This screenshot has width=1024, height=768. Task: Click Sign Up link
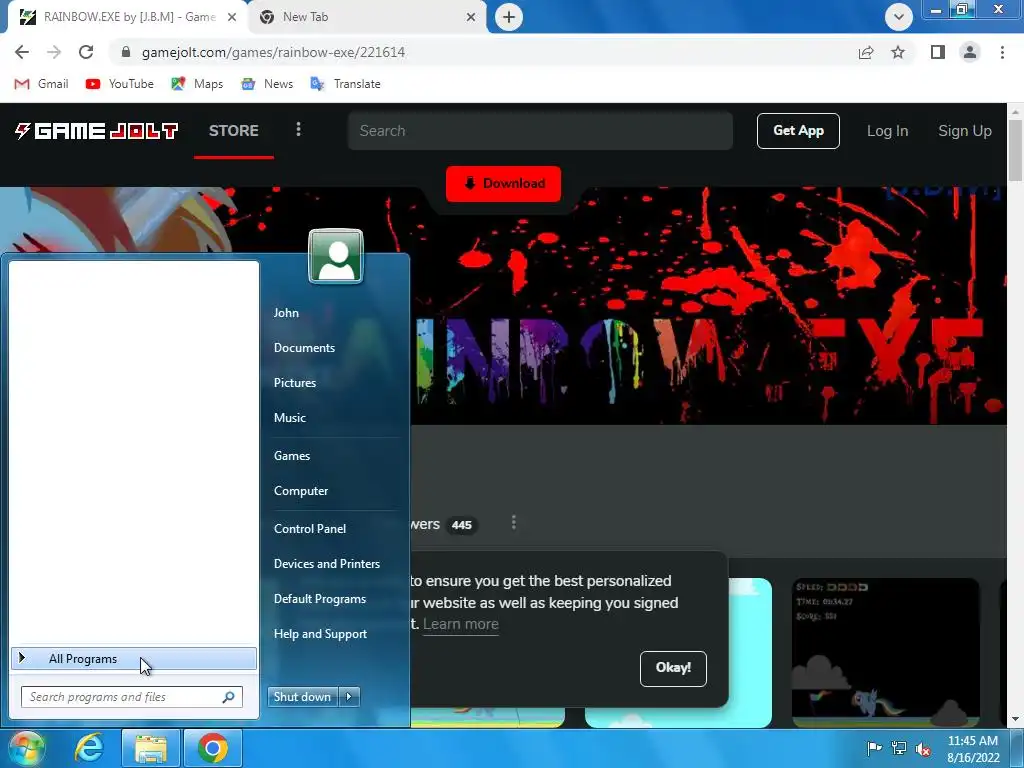[965, 131]
